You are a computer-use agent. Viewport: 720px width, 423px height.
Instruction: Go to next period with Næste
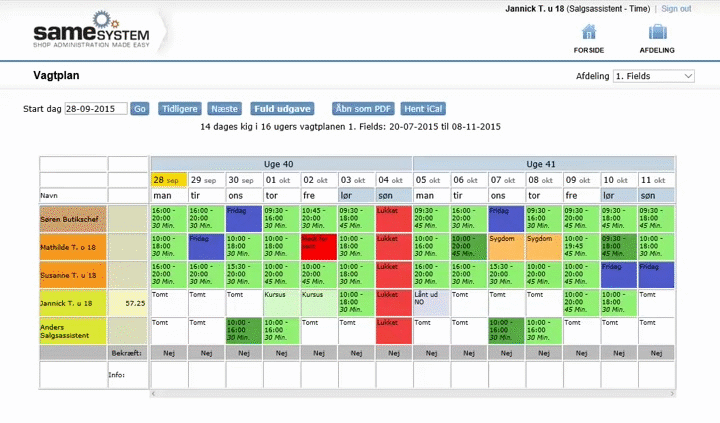point(226,108)
